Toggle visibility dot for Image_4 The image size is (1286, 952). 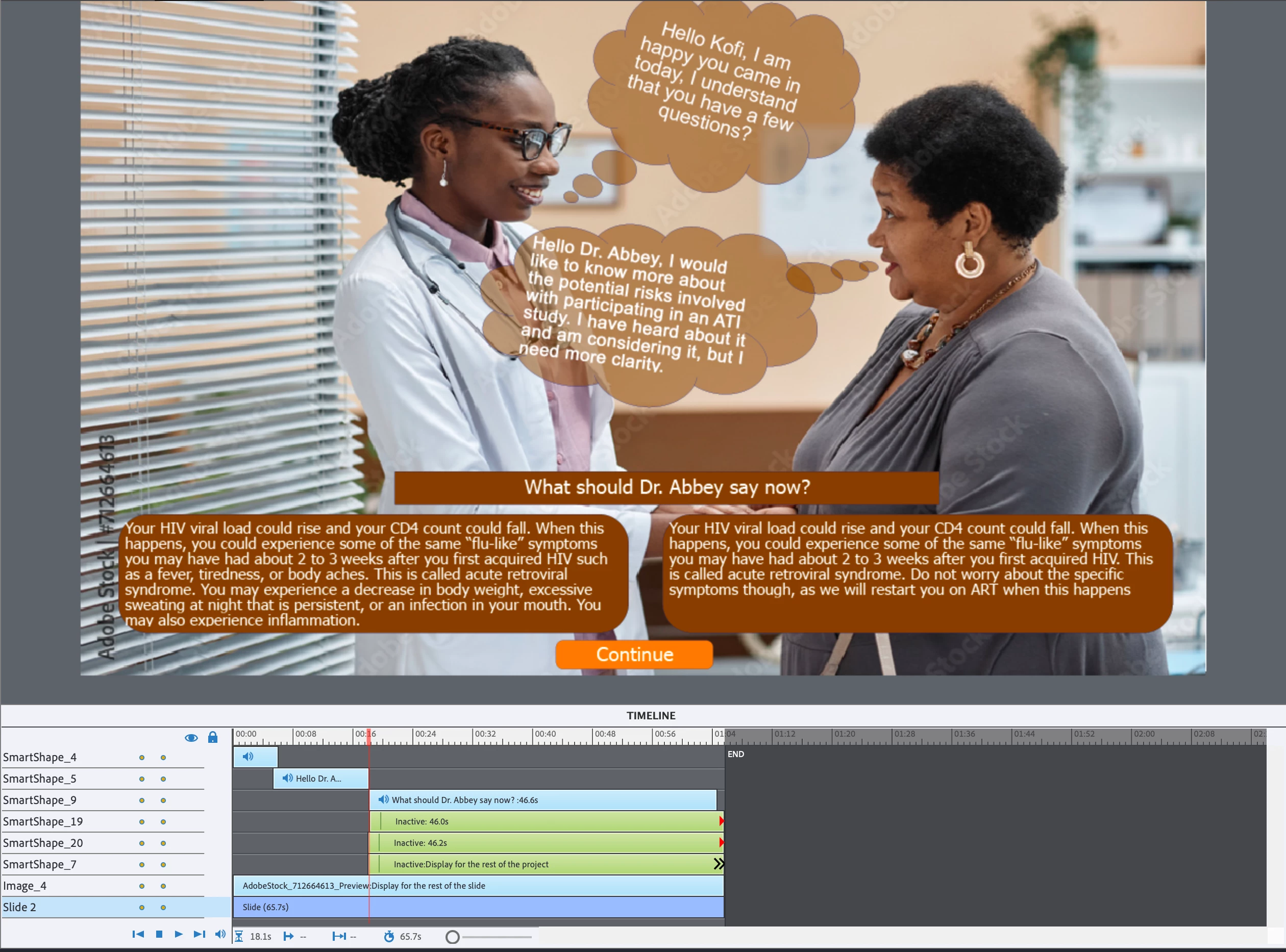tap(142, 886)
